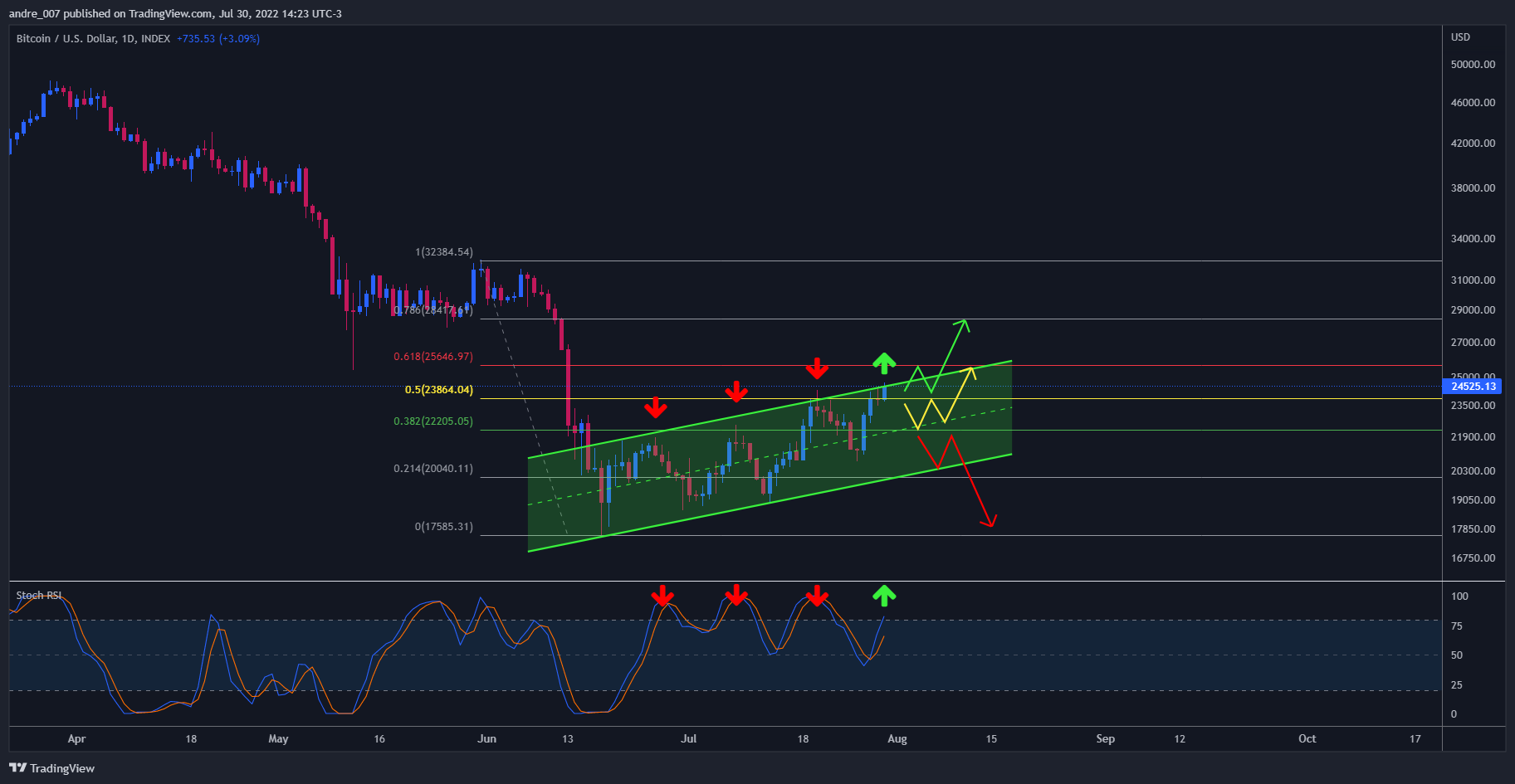Click the 15 date label after Aug

(x=991, y=739)
